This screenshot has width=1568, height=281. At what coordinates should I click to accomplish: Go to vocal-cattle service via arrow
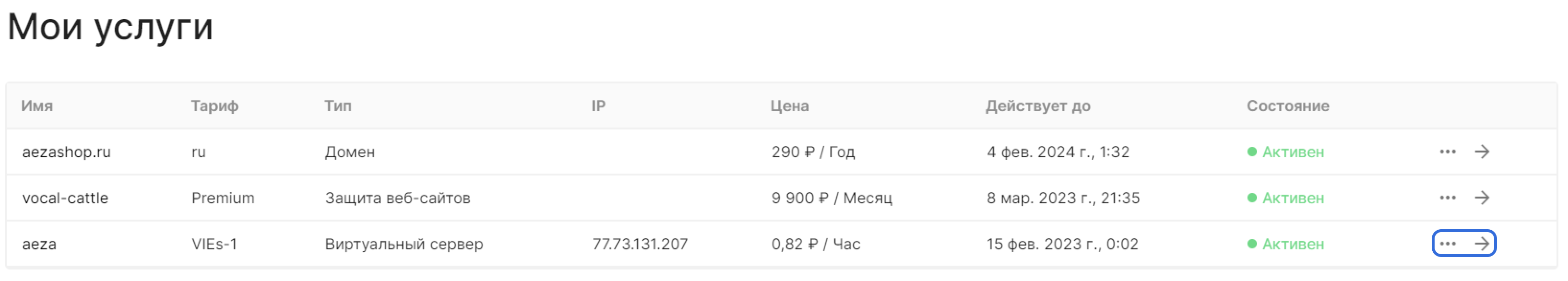coord(1482,198)
